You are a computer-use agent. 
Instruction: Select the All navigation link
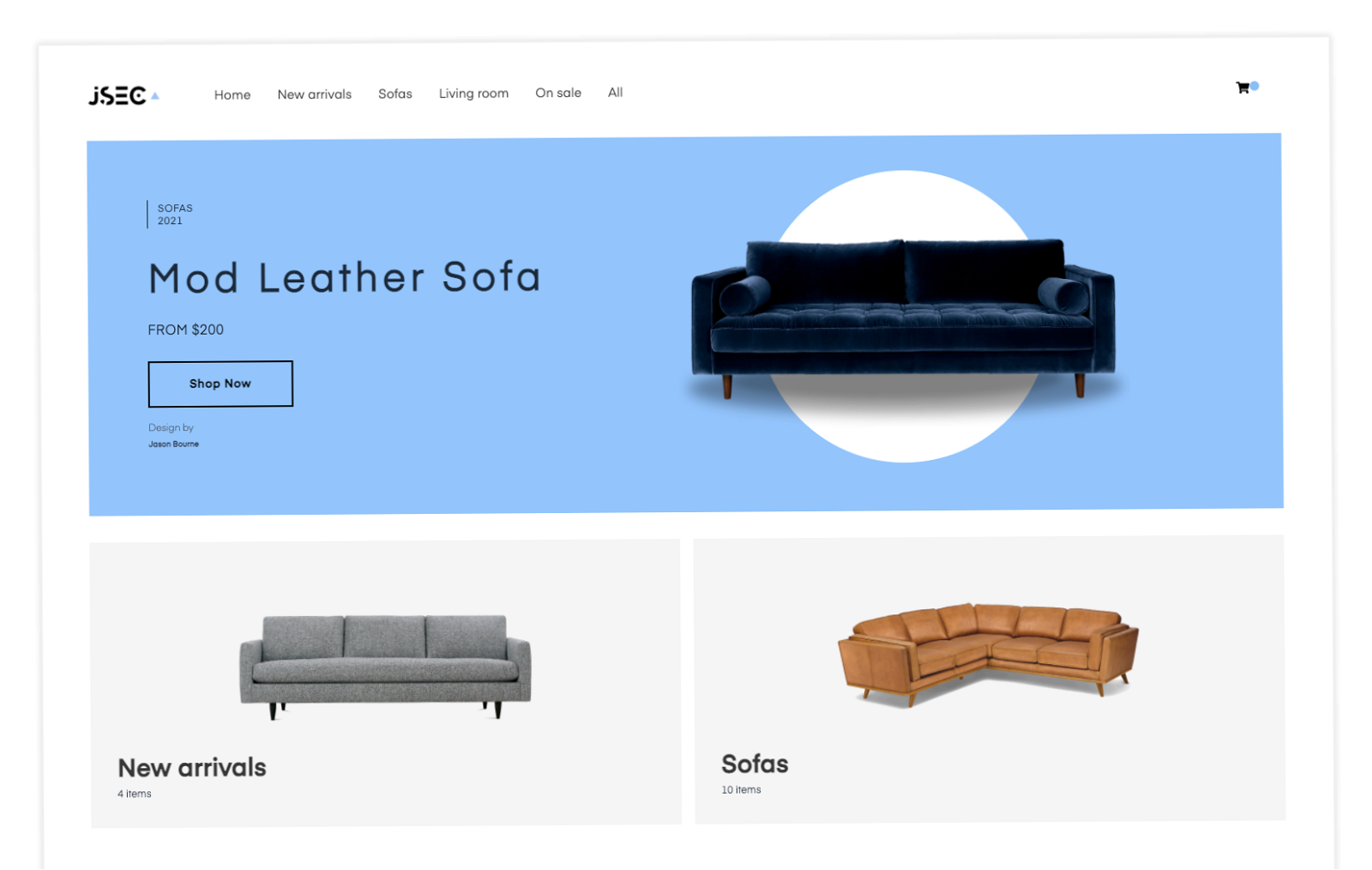click(x=616, y=92)
